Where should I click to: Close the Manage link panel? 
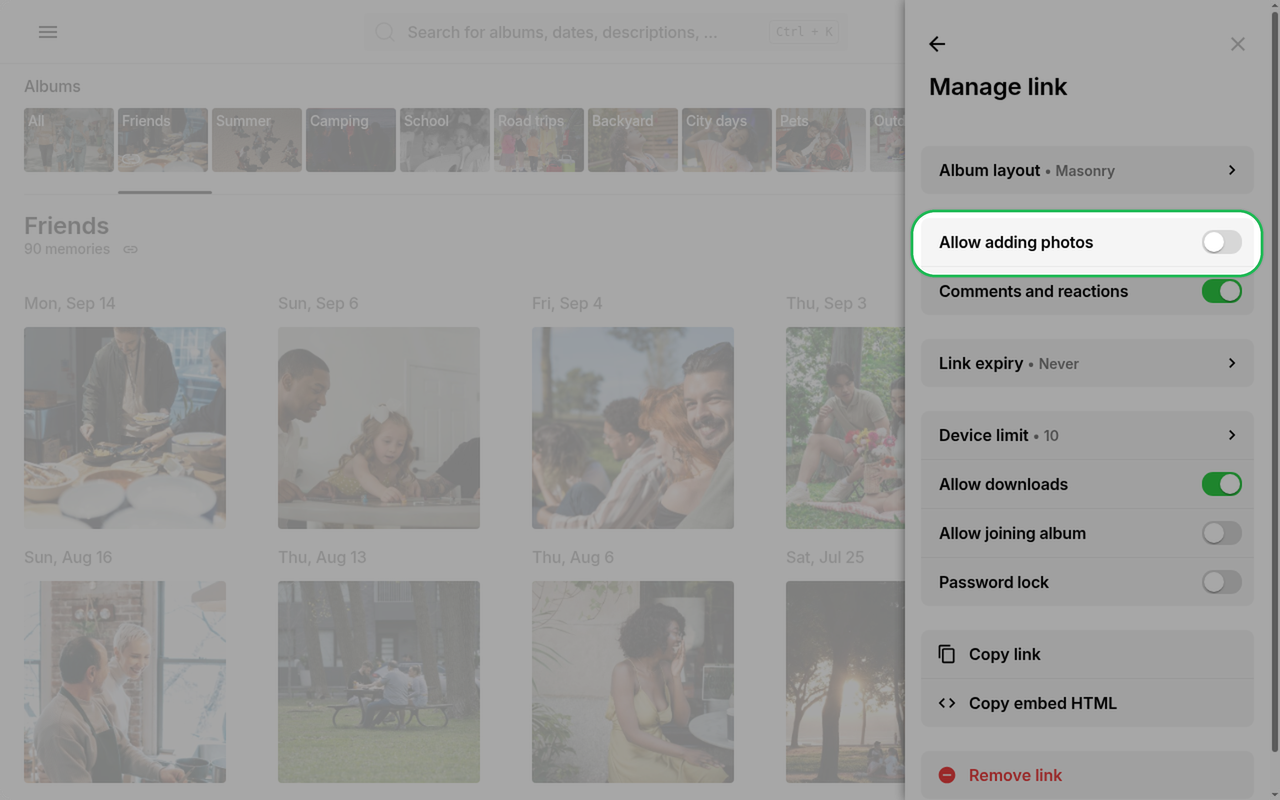[x=1238, y=44]
